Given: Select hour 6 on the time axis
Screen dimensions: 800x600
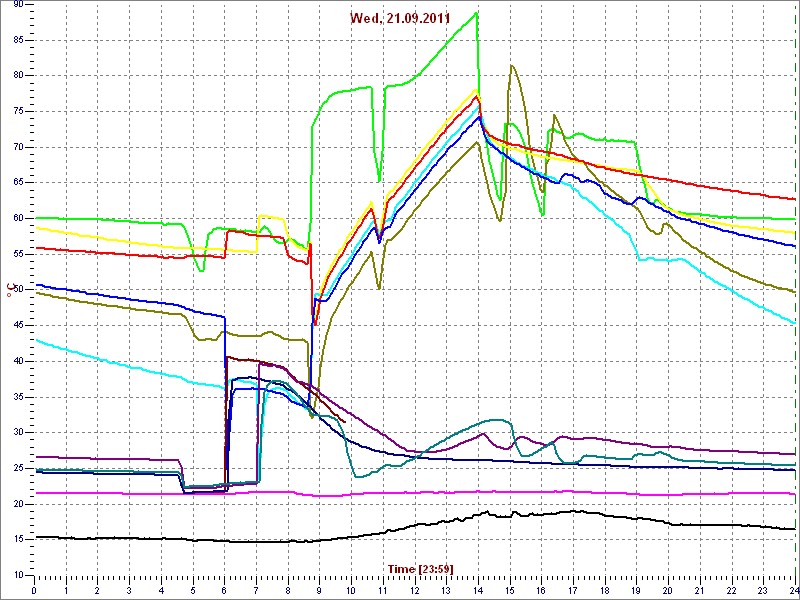Looking at the screenshot, I should 224,590.
